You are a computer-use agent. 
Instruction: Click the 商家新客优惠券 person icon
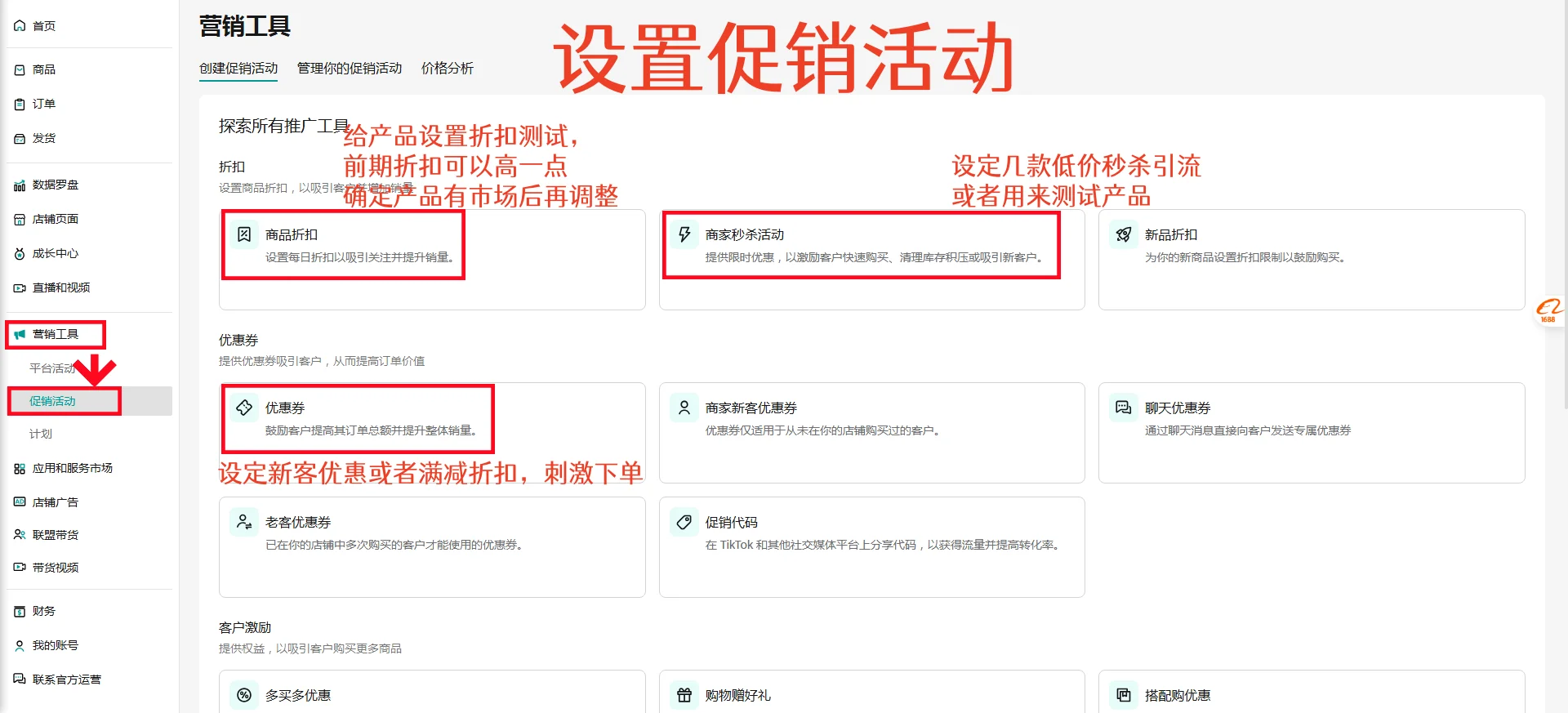pyautogui.click(x=684, y=408)
